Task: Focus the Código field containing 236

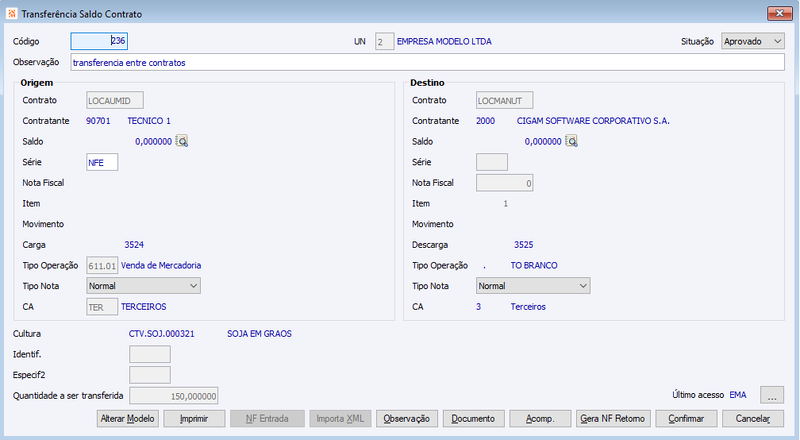Action: (99, 41)
